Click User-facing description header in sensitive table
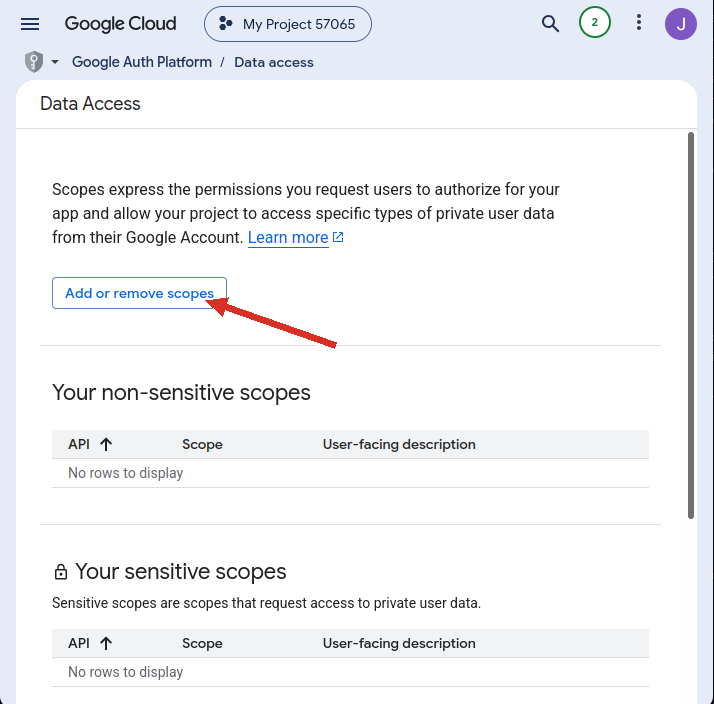The height and width of the screenshot is (704, 714). click(399, 643)
